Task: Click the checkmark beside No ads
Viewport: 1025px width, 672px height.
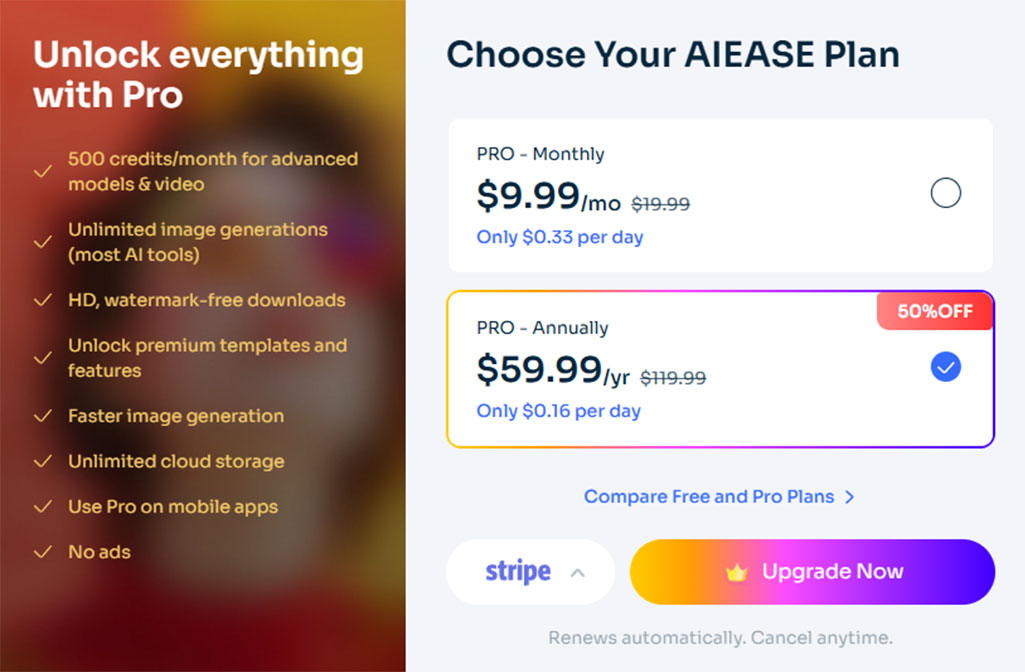Action: tap(43, 552)
